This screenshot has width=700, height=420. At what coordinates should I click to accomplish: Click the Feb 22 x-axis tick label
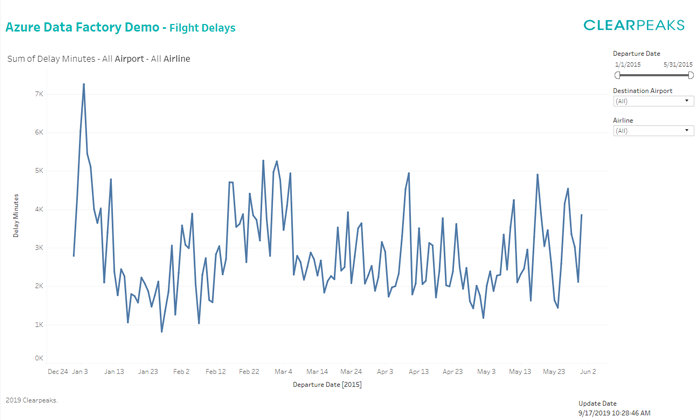pos(249,371)
